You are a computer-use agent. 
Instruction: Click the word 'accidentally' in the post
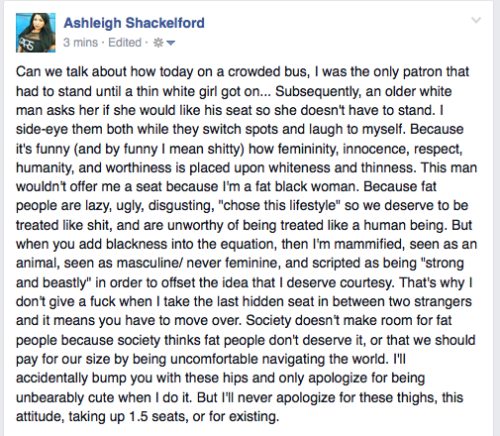[52, 378]
